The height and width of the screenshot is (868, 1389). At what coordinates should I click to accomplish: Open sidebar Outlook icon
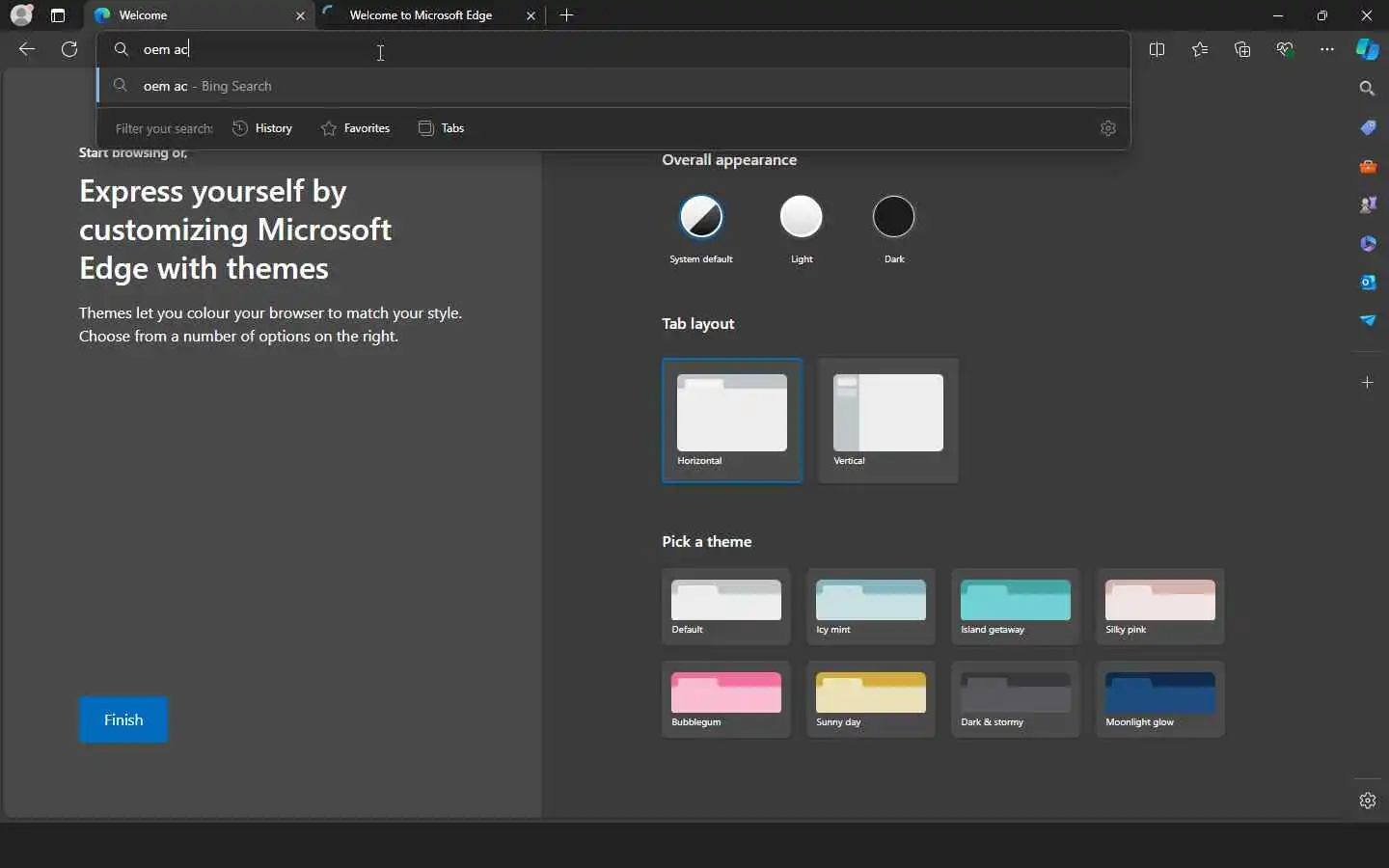tap(1368, 282)
